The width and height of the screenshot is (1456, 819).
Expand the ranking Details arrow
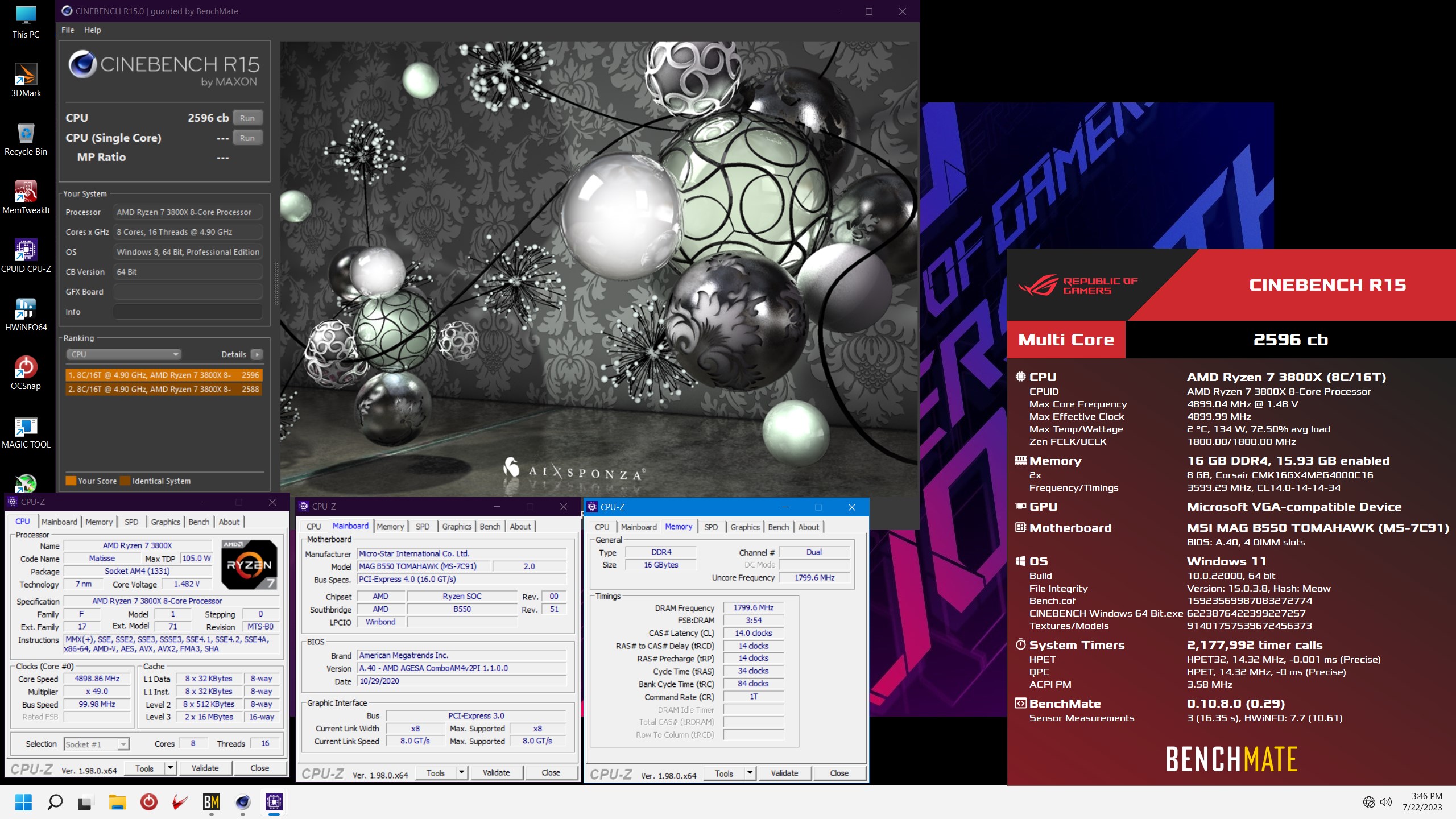coord(257,354)
